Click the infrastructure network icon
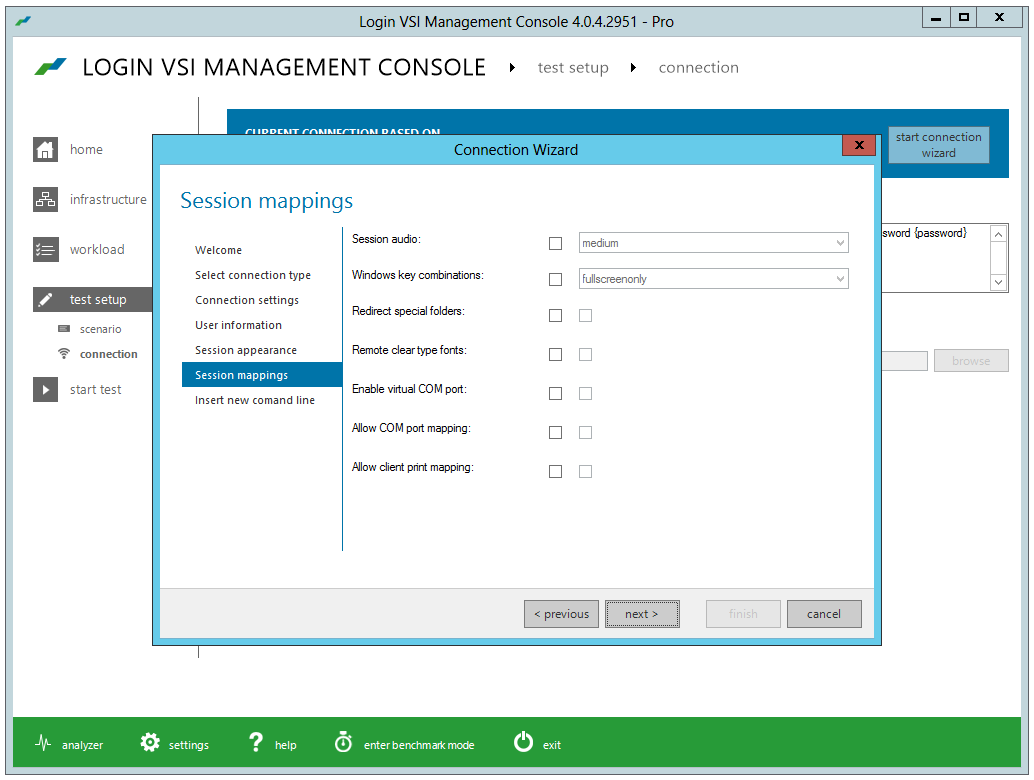1034x780 pixels. [x=45, y=199]
